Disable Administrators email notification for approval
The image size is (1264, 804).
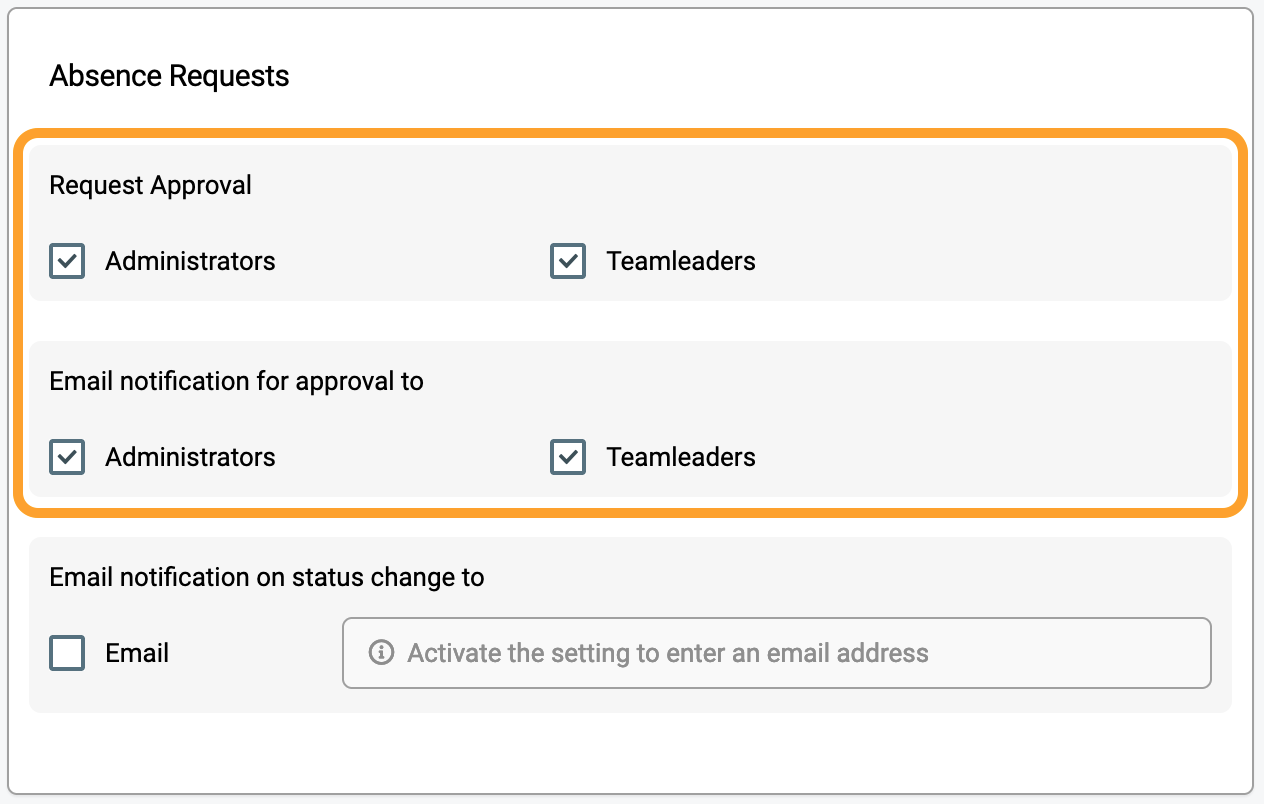tap(67, 457)
